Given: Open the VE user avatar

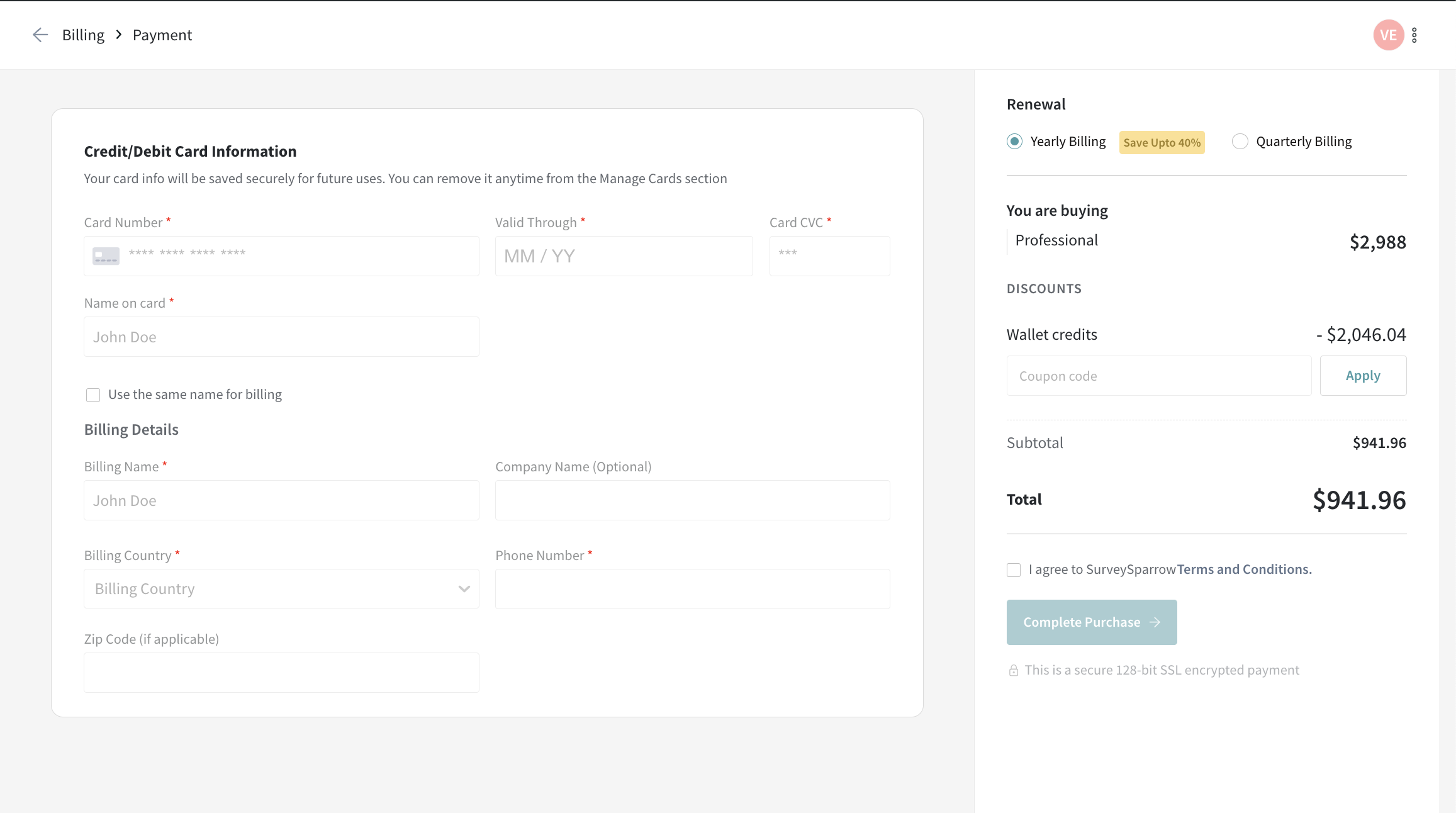Looking at the screenshot, I should 1388,35.
